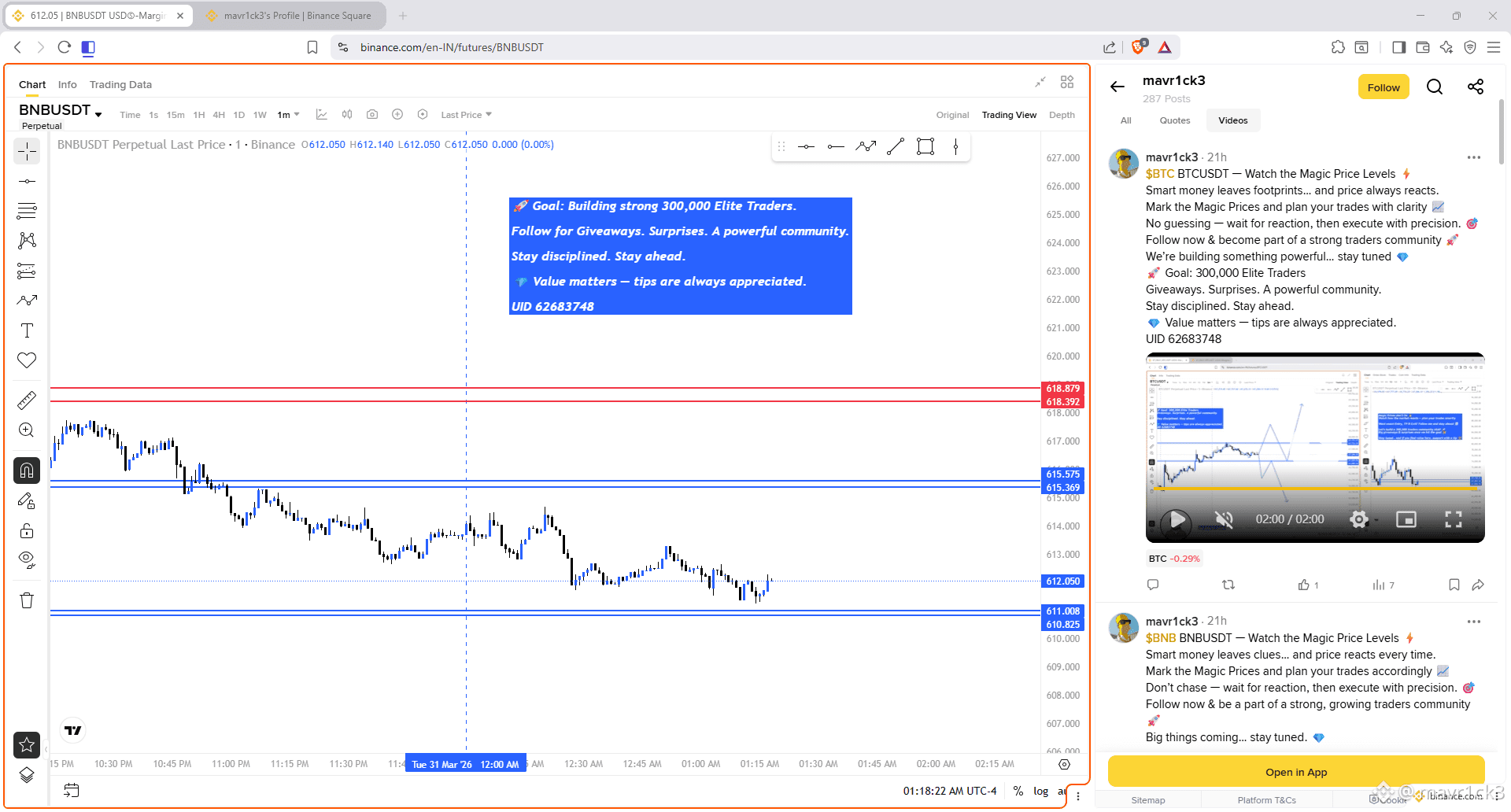The image size is (1511, 812).
Task: Take a chart snapshot with camera icon
Action: coord(372,115)
